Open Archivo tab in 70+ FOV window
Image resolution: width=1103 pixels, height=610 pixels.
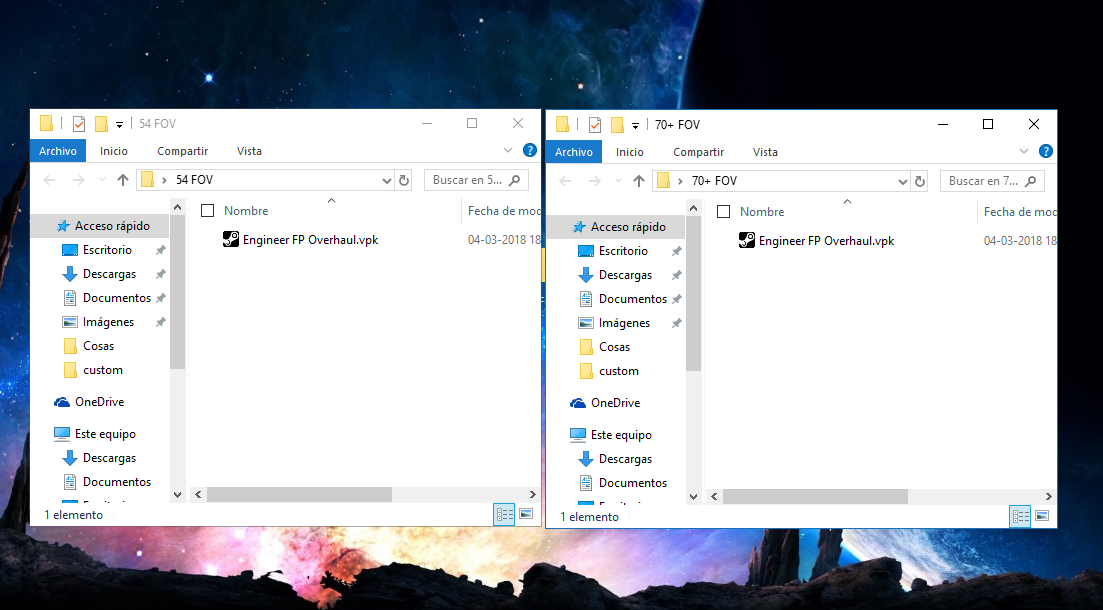pos(574,152)
